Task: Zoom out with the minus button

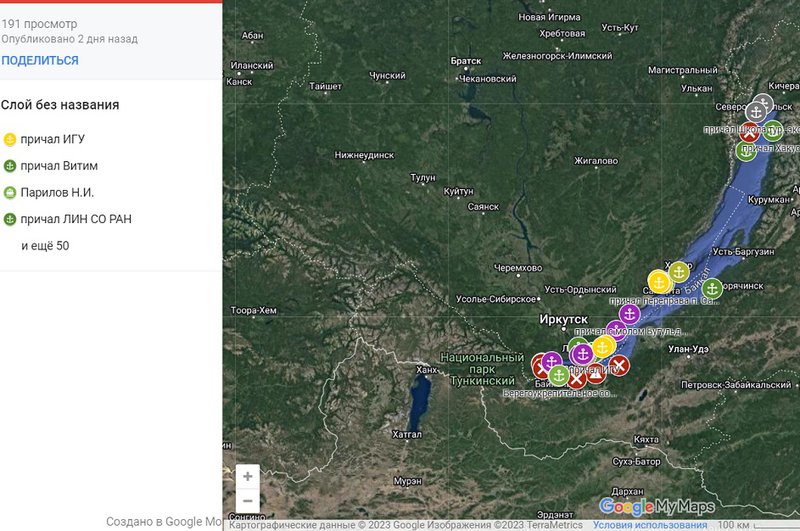Action: 247,501
